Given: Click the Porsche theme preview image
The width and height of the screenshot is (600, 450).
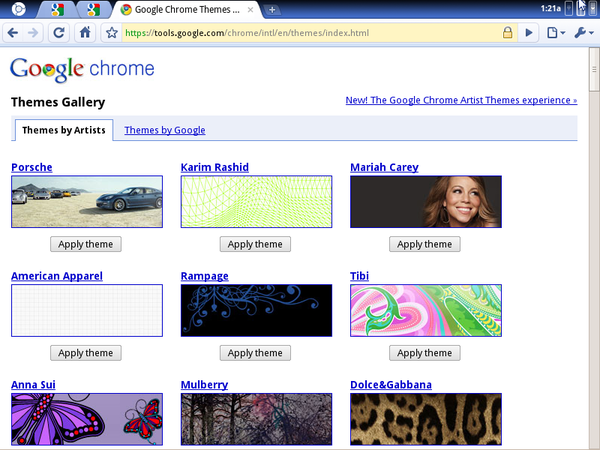Looking at the screenshot, I should tap(87, 202).
